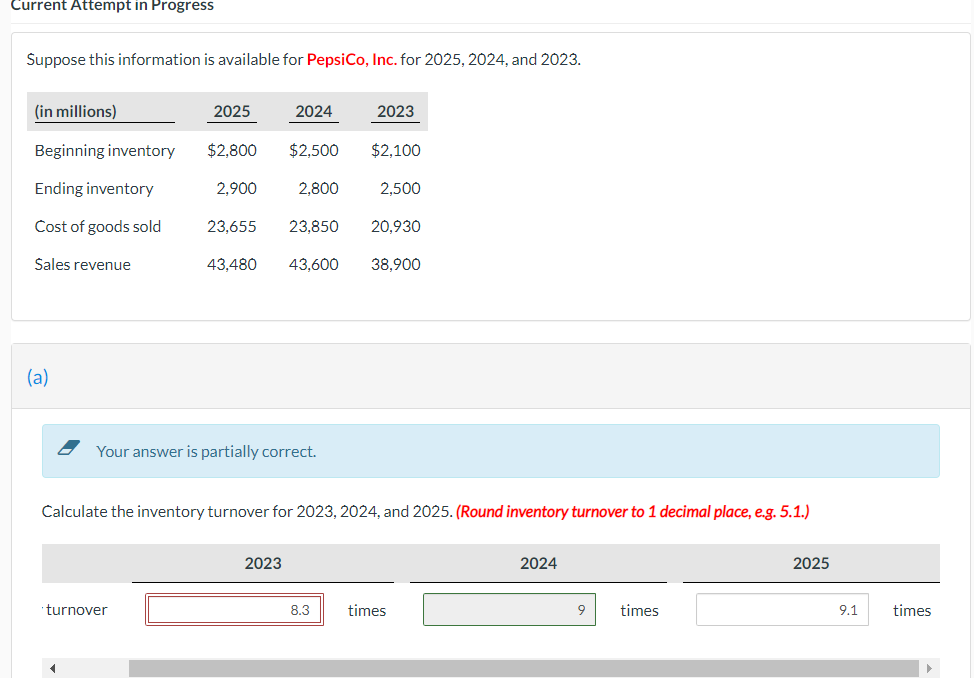974x678 pixels.
Task: Click the 2024 turnover input showing 9
Action: point(509,610)
